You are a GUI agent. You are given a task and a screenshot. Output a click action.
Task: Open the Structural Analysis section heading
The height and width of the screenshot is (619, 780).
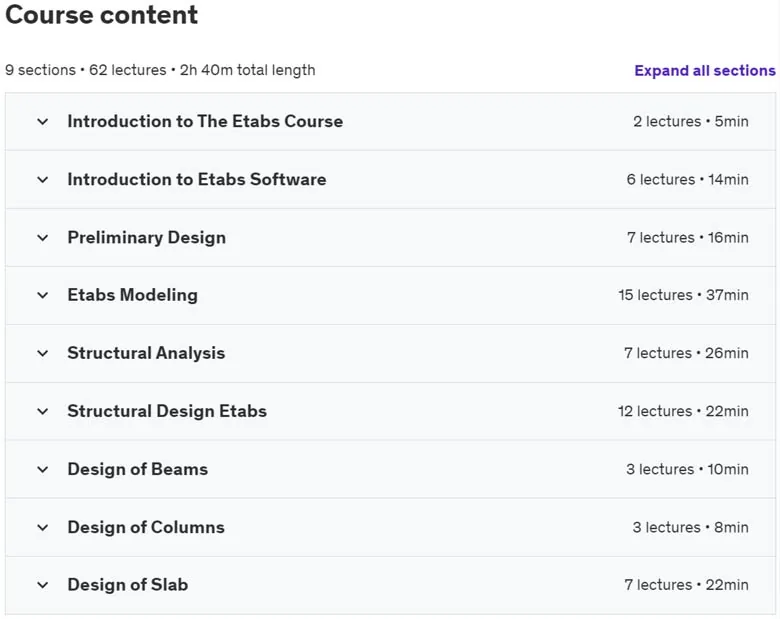point(146,353)
